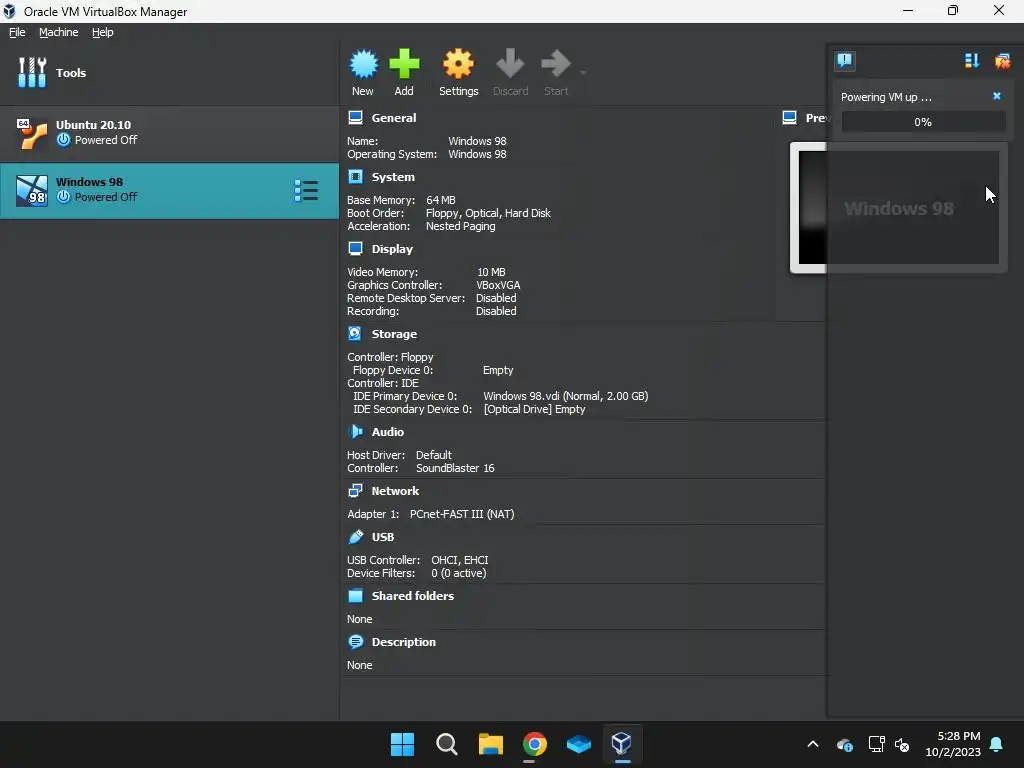Image resolution: width=1024 pixels, height=768 pixels.
Task: Click the 'PCnet-FAST III (NAT)' adapter text
Action: (462, 514)
